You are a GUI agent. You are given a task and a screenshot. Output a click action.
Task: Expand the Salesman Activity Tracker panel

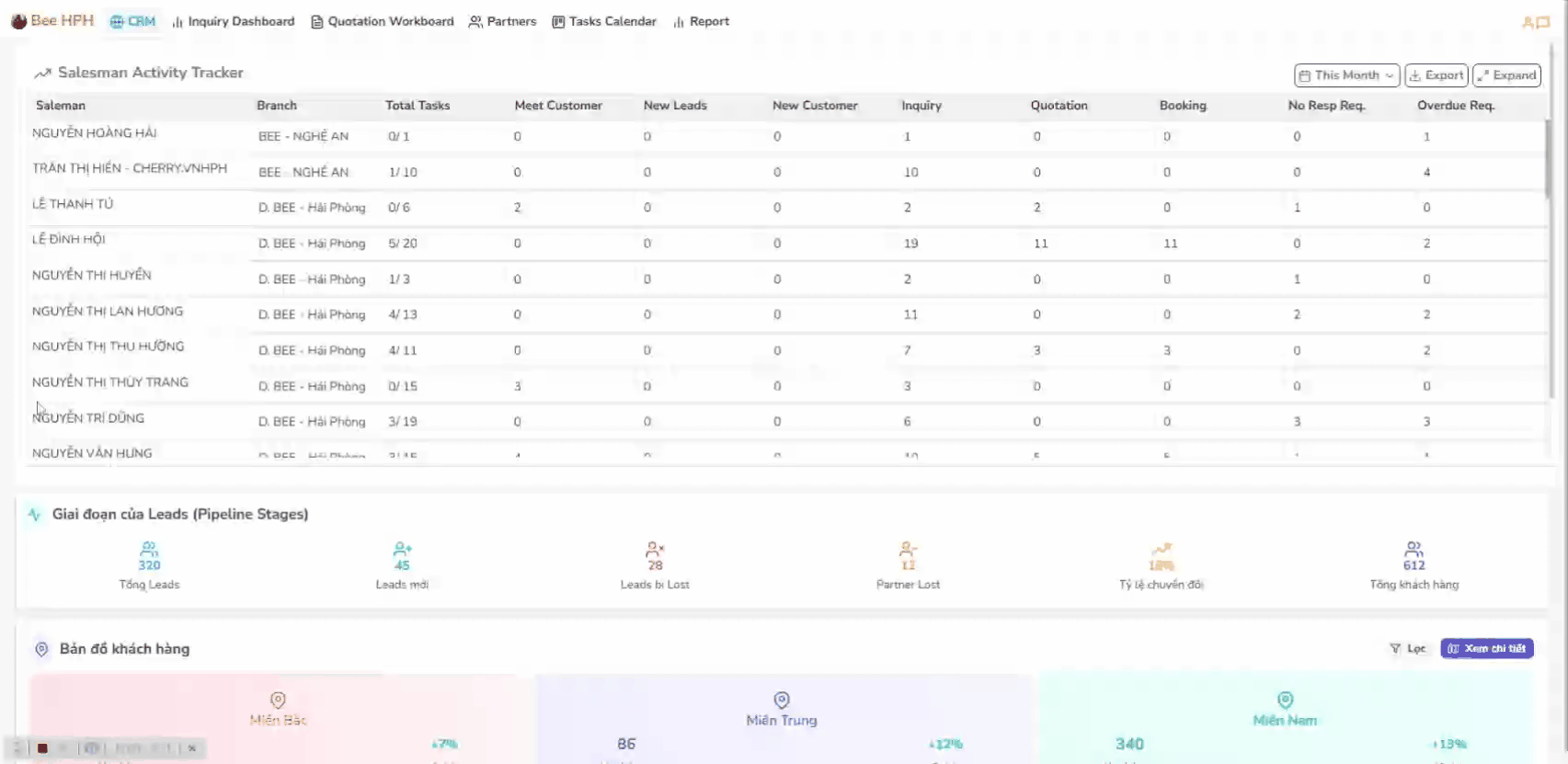[1506, 75]
